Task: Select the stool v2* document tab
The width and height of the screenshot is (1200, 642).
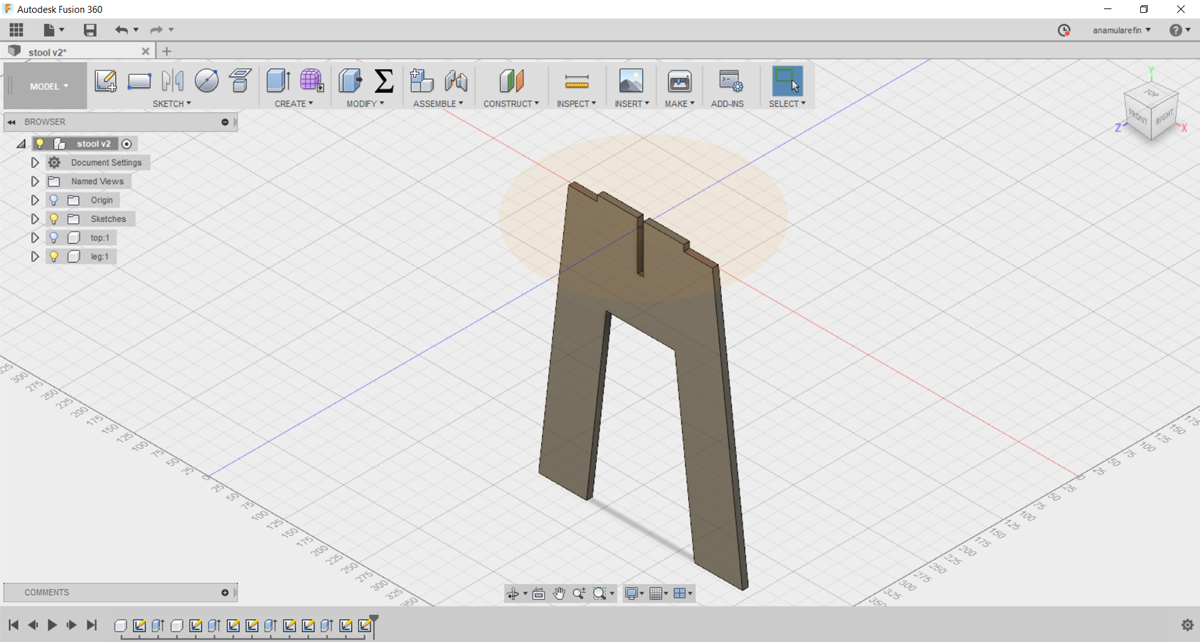Action: point(78,51)
